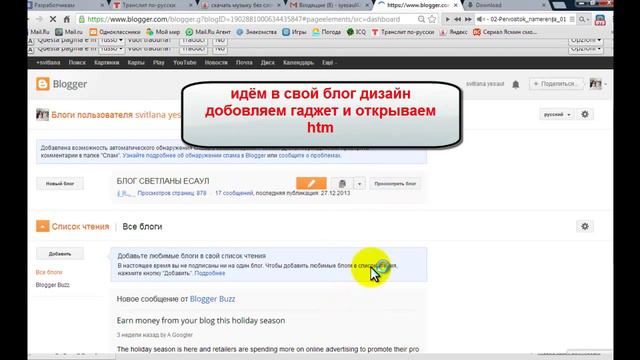Open the reading list settings gear

pos(585,226)
